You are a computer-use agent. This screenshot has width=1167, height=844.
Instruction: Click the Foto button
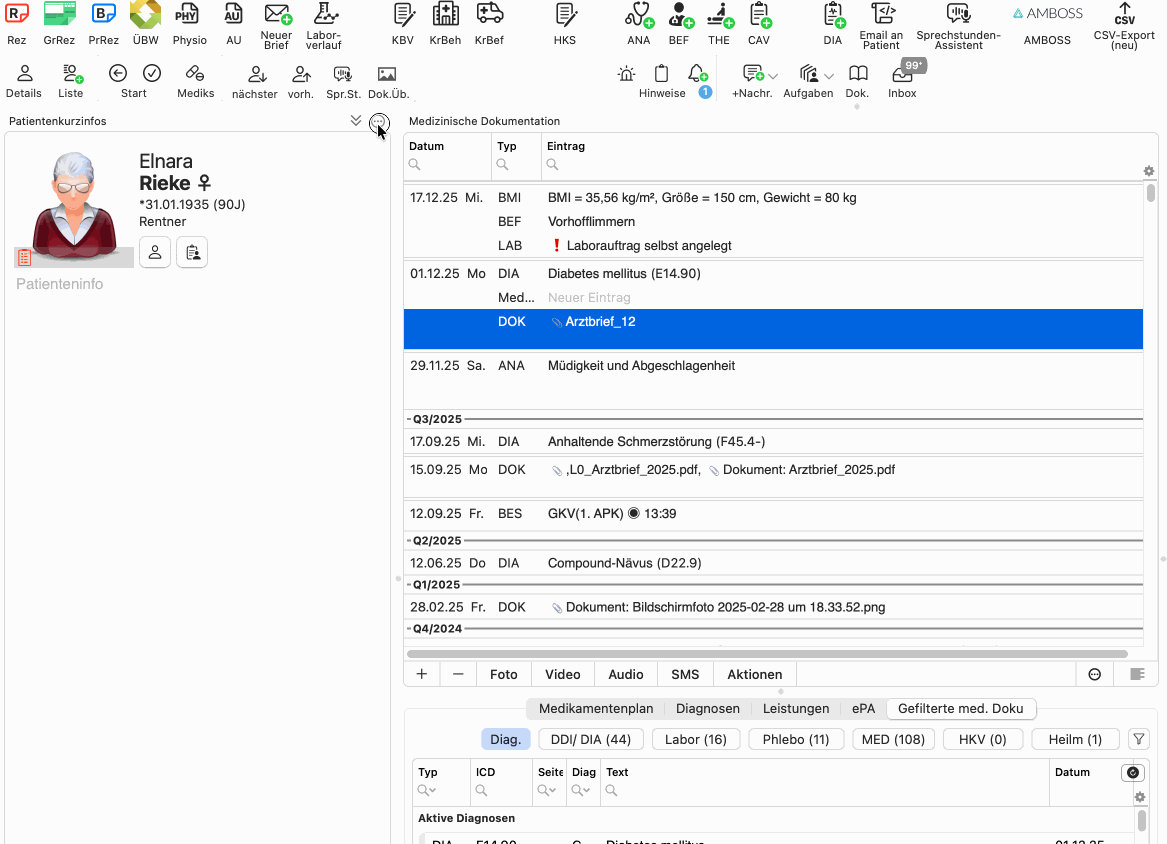click(x=503, y=674)
